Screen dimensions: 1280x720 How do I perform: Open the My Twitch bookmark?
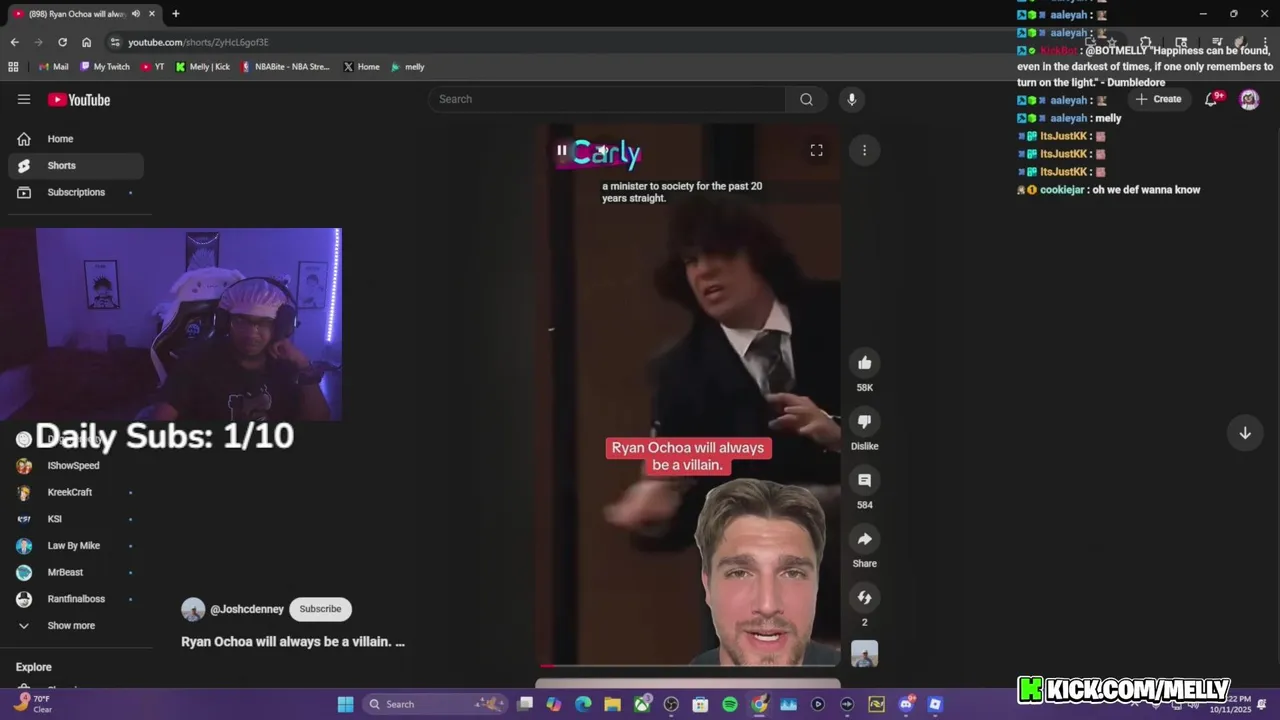tap(105, 67)
